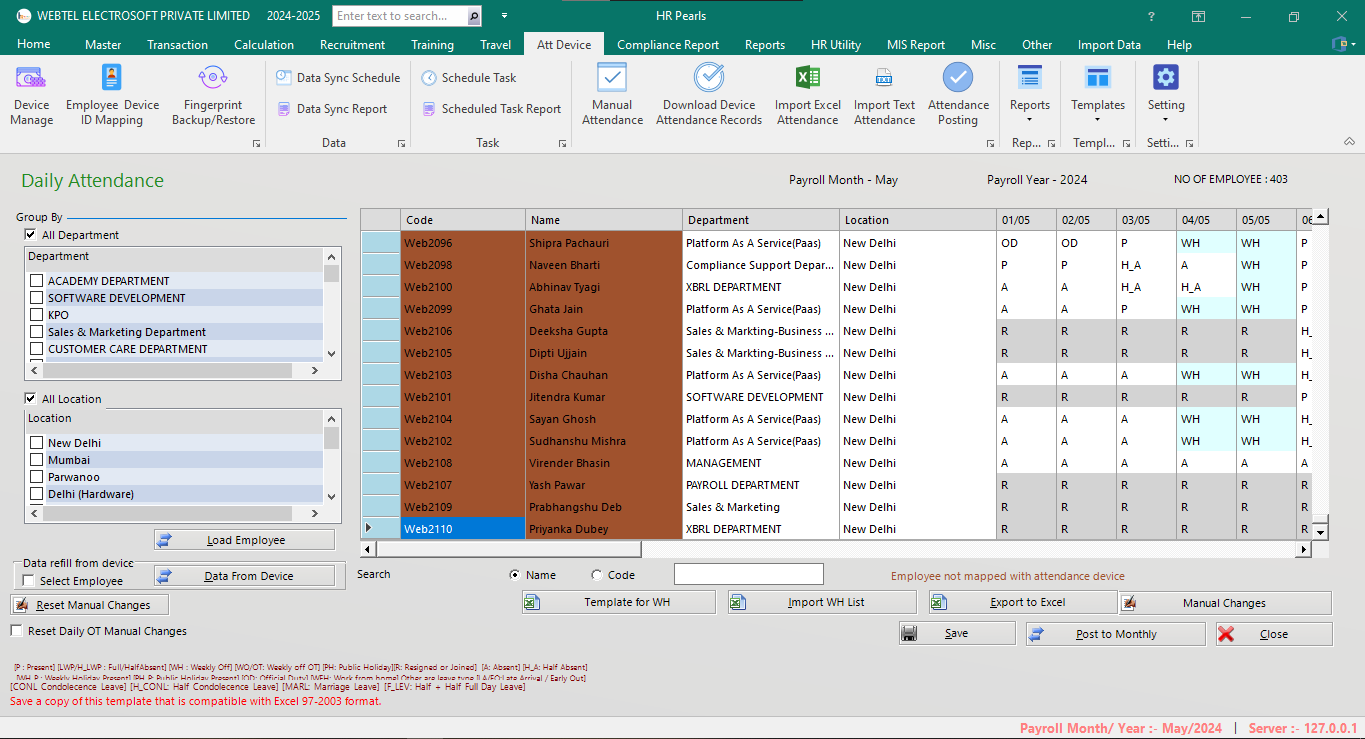This screenshot has width=1365, height=739.
Task: Click inside the employee search field
Action: click(748, 573)
